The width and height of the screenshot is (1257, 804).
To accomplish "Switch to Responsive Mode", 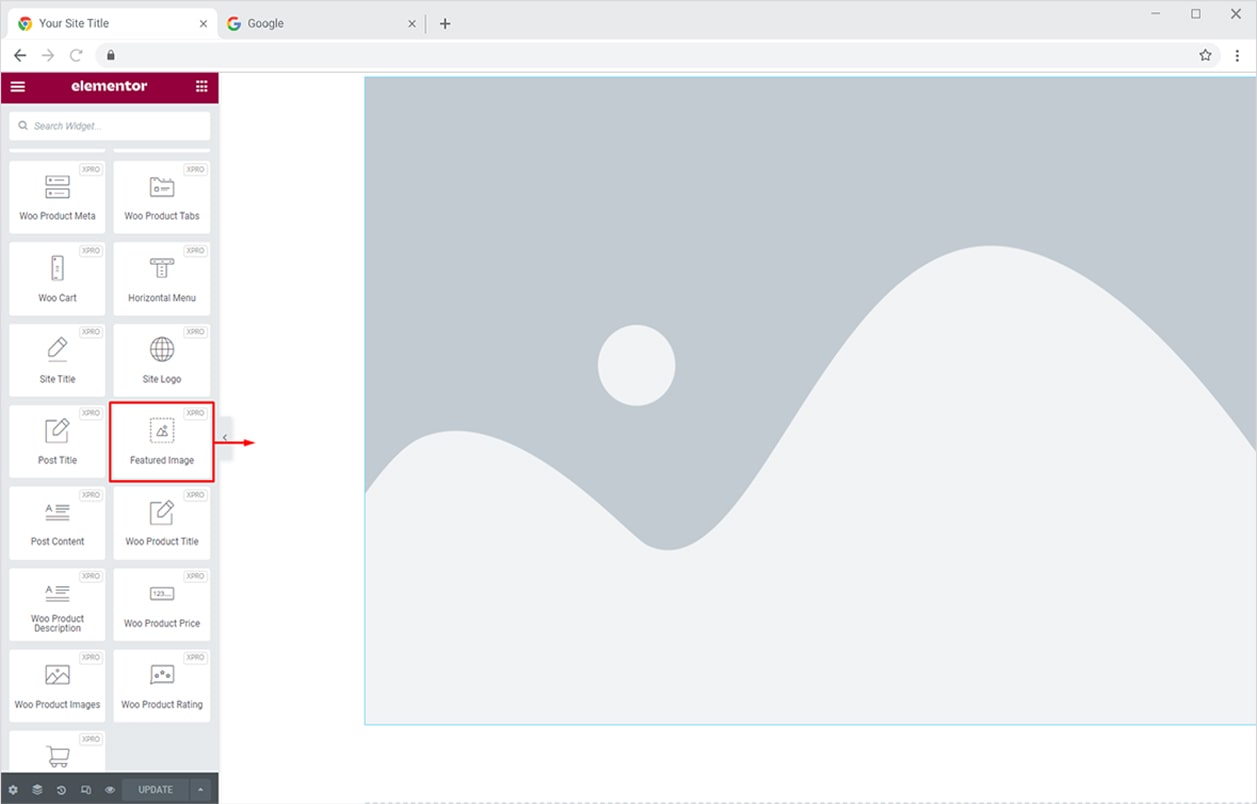I will 86,790.
